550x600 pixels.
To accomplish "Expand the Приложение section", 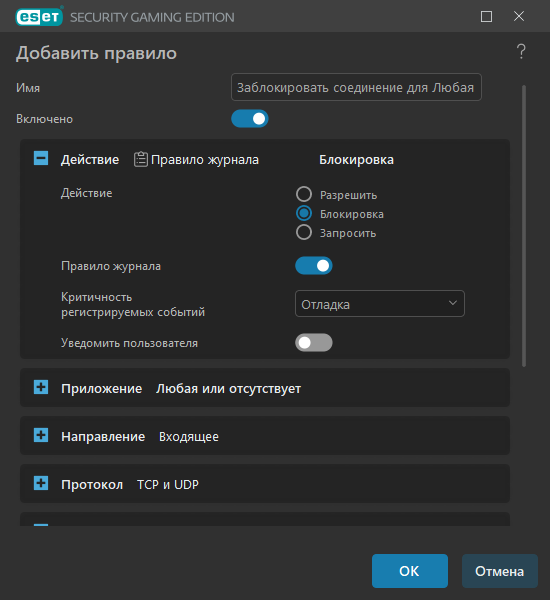I will [x=41, y=387].
